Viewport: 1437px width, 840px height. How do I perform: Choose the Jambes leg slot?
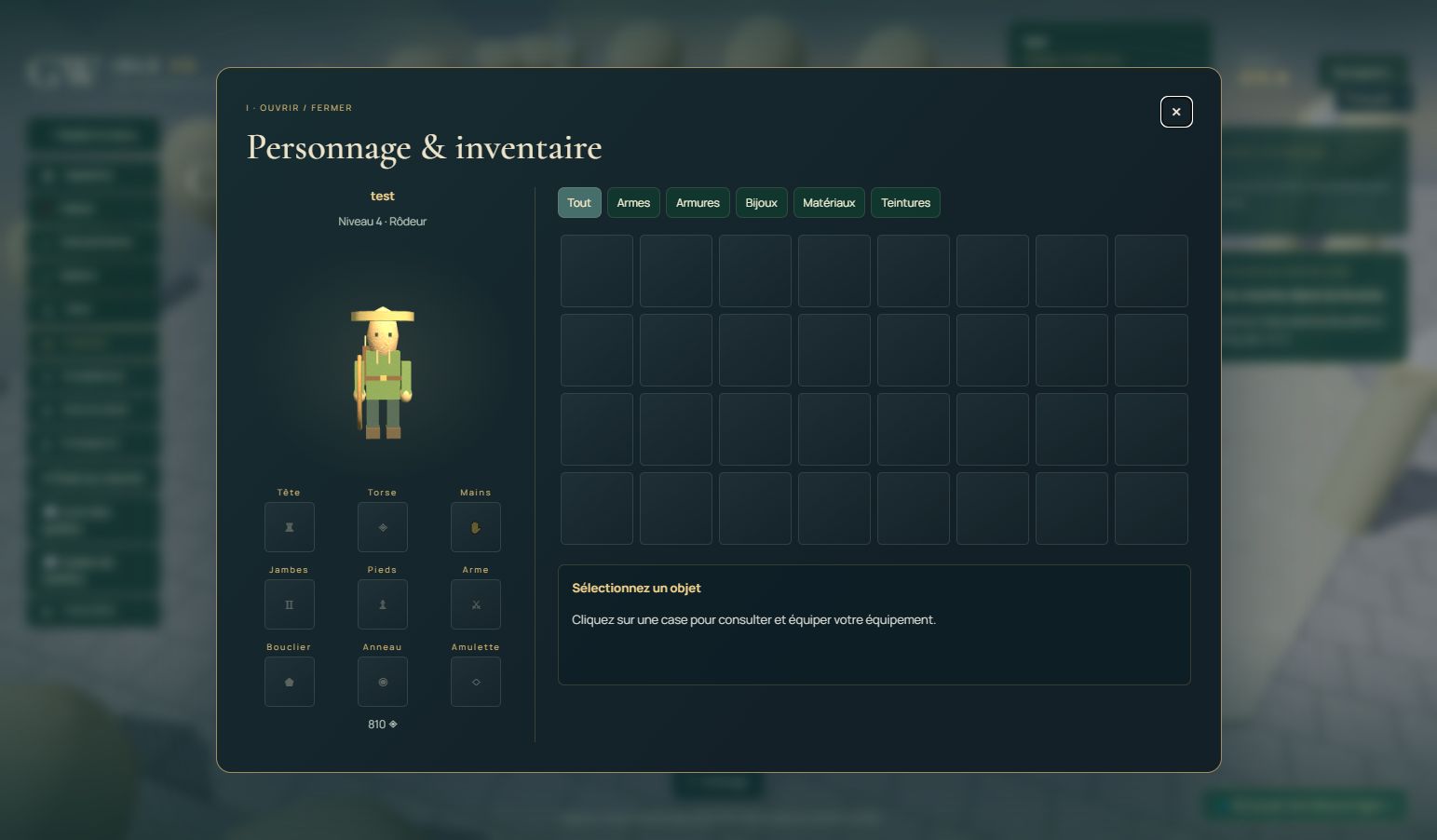pyautogui.click(x=289, y=604)
